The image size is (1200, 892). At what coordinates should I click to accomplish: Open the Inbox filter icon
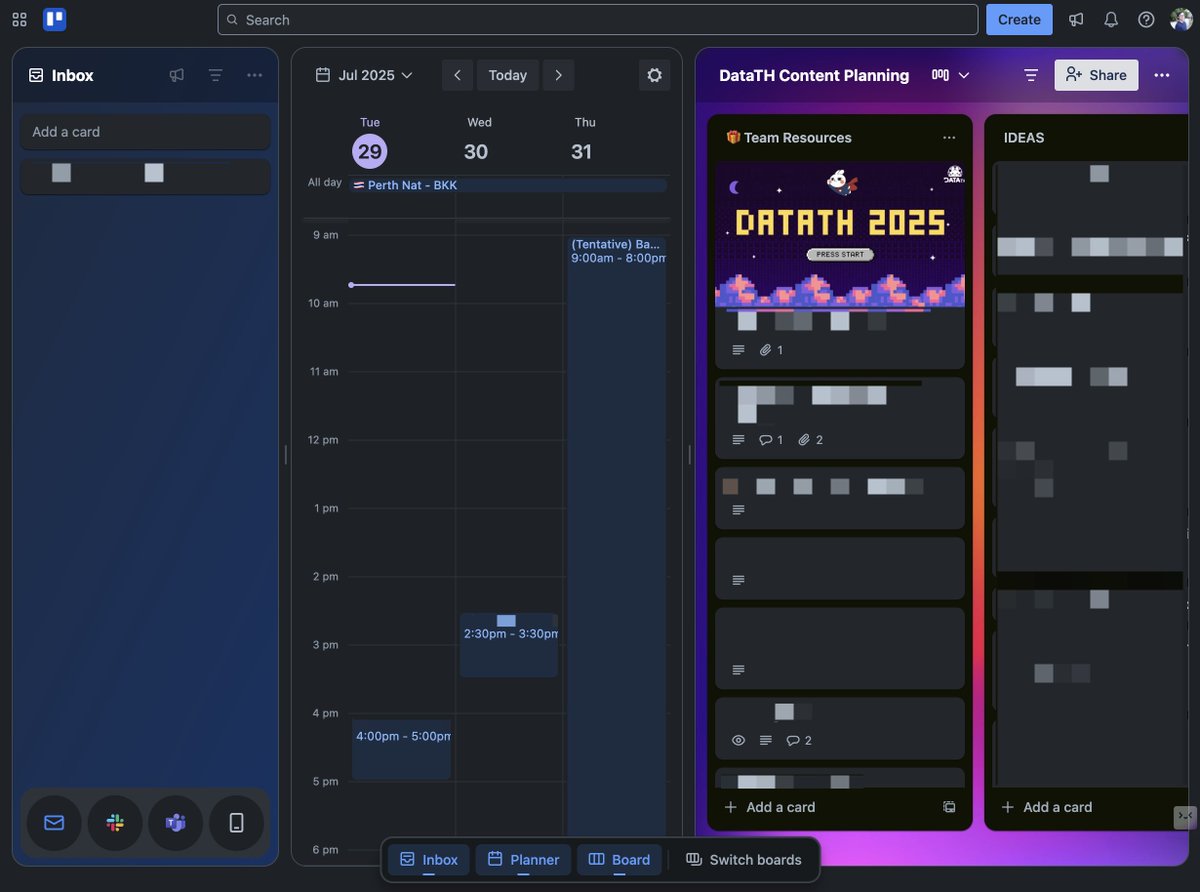[x=215, y=75]
